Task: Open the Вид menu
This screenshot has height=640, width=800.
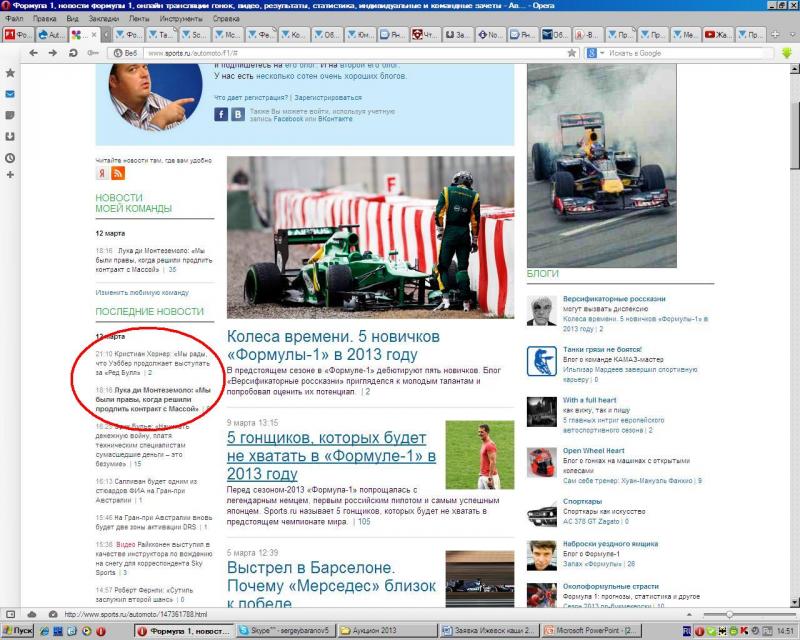Action: coord(72,18)
